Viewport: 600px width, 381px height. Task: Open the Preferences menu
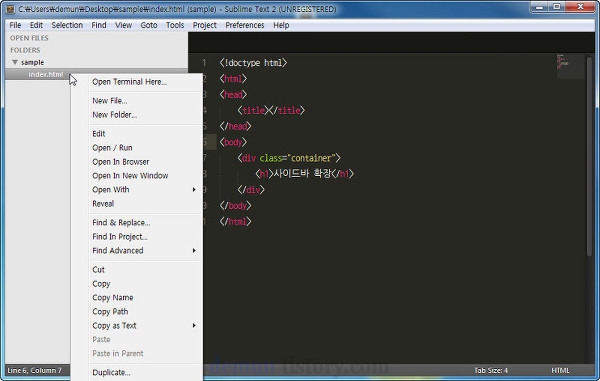coord(245,25)
